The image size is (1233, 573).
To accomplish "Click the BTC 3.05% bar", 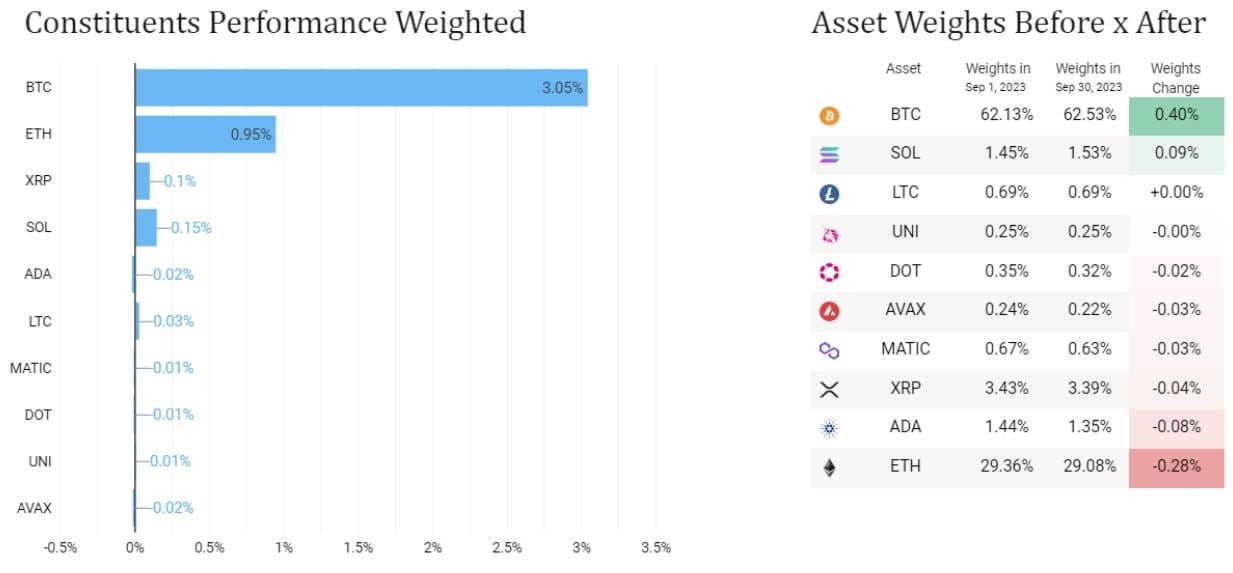I will [360, 87].
